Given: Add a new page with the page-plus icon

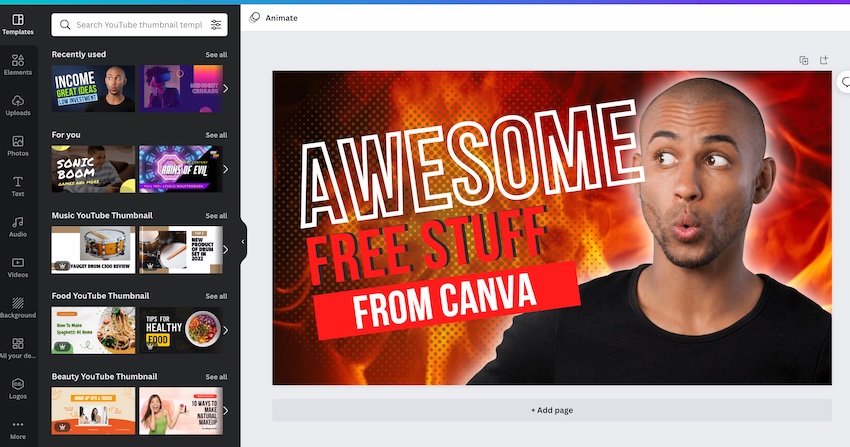Looking at the screenshot, I should click(x=824, y=60).
